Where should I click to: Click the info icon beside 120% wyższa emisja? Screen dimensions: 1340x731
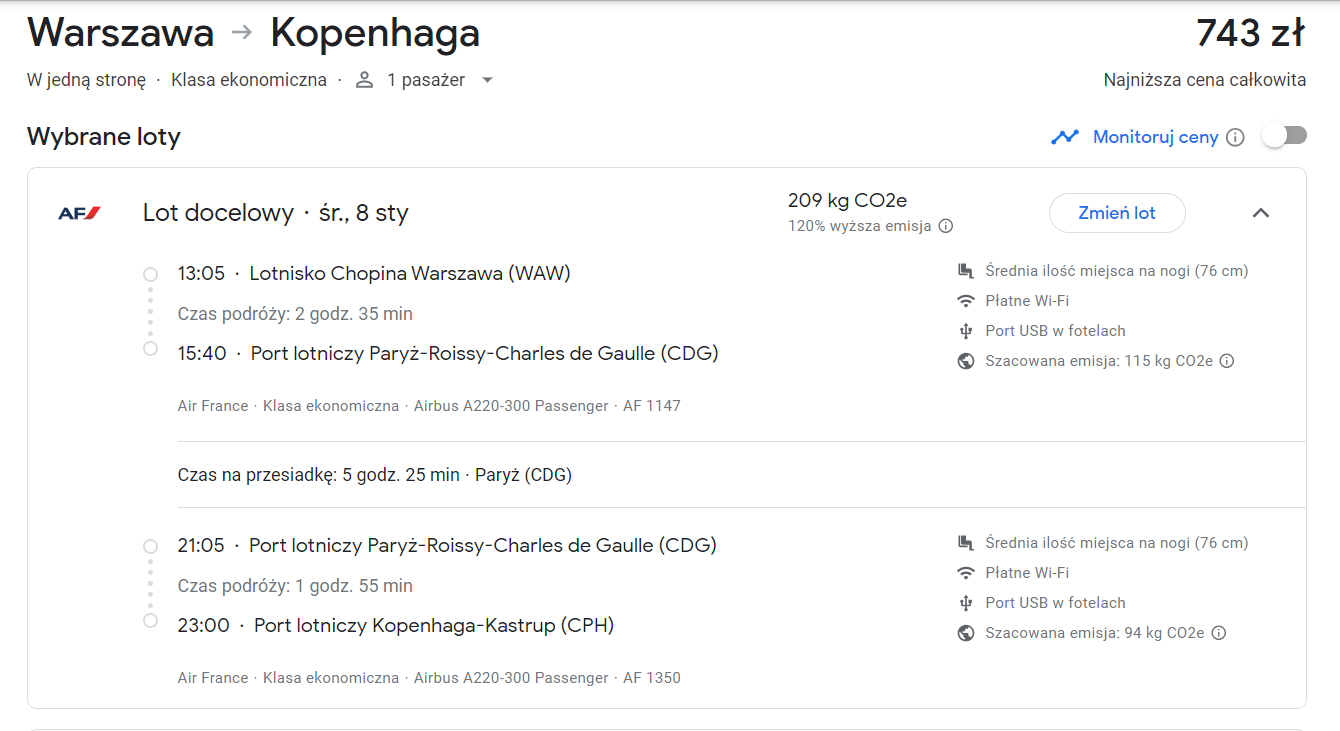point(945,226)
